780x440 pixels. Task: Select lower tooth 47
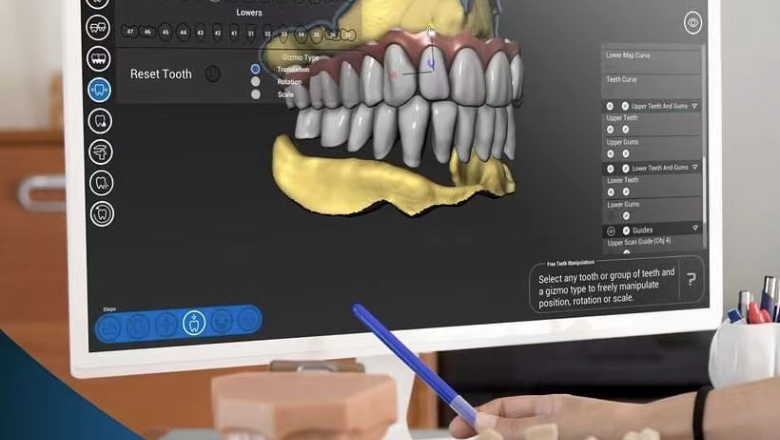[130, 31]
